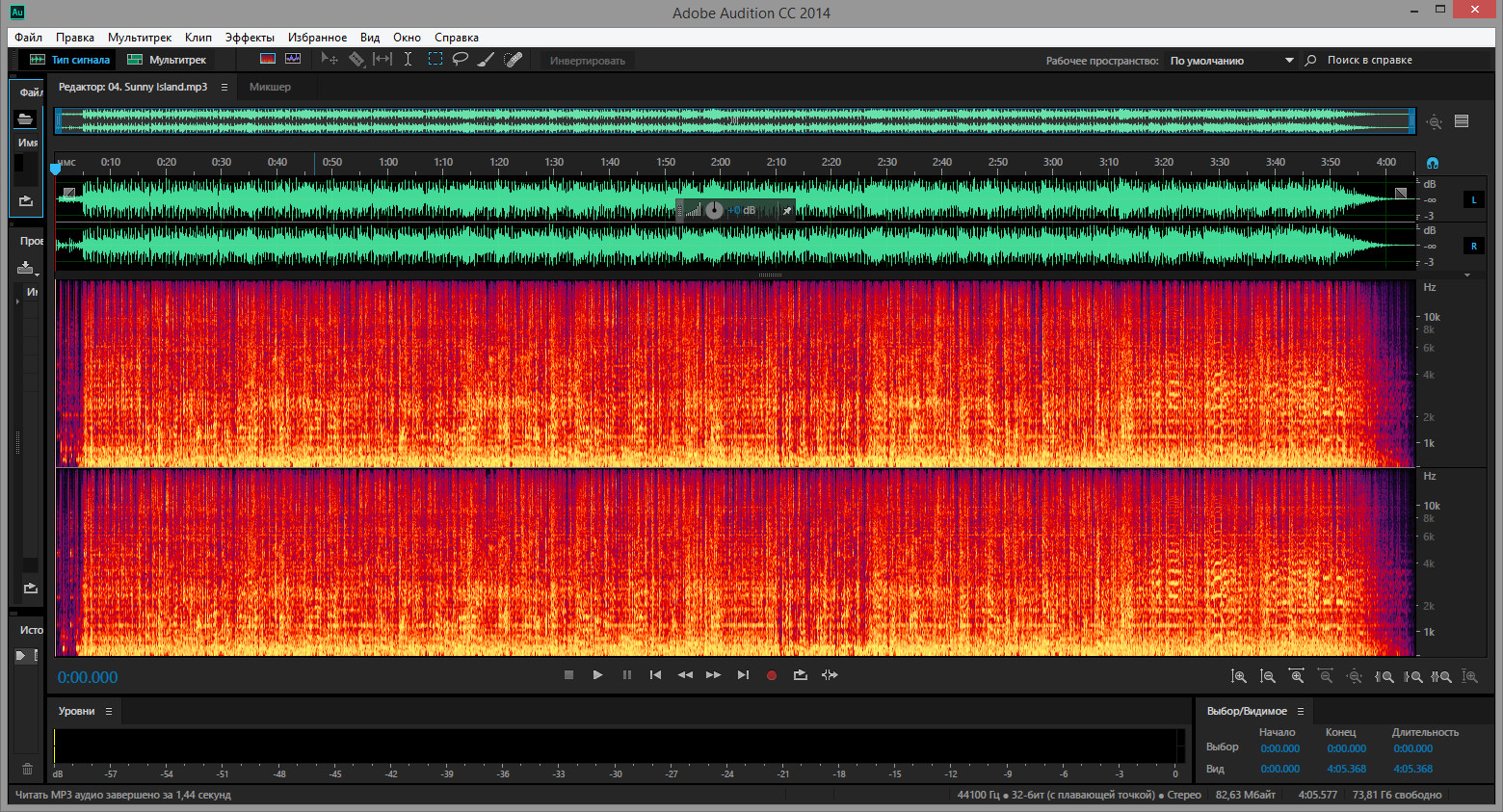Viewport: 1503px width, 812px height.
Task: Click Zoom In Time icon
Action: (1297, 677)
